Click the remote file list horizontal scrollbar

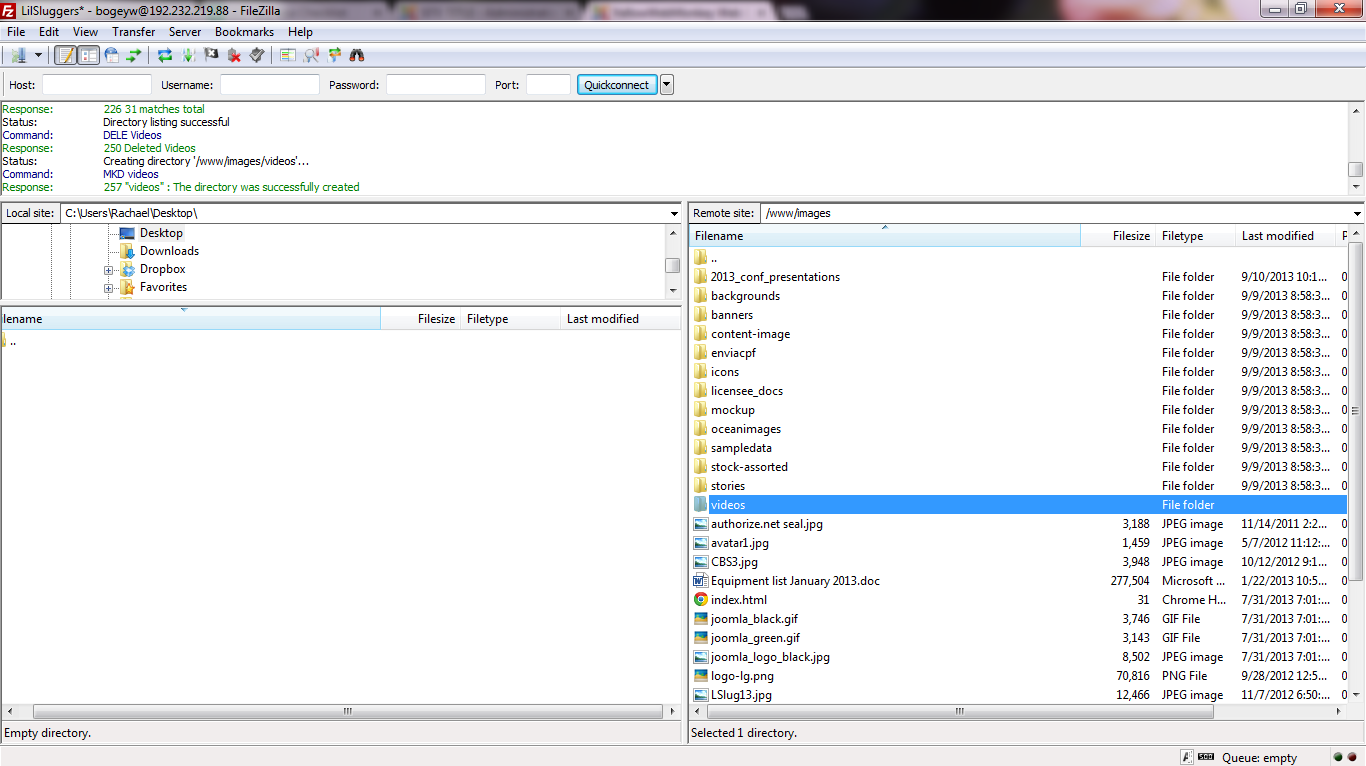coord(1019,712)
